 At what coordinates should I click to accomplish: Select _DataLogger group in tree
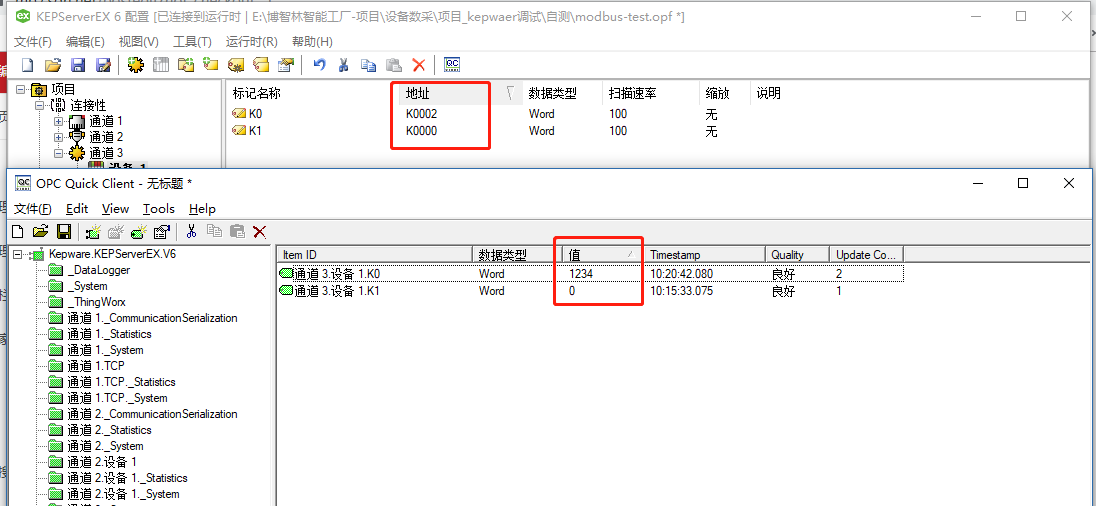[x=99, y=270]
